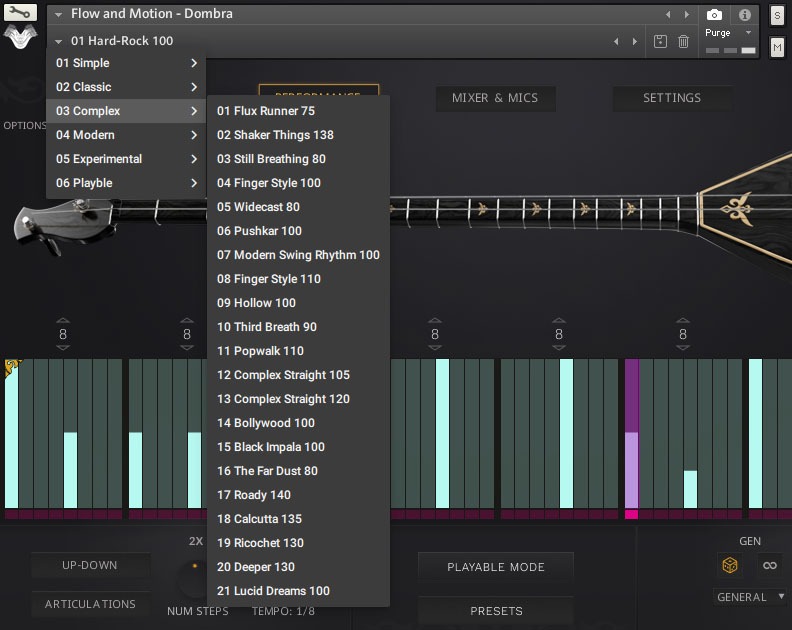Click the highlighted purple sequencer step bar
This screenshot has height=630, width=792.
pos(631,434)
